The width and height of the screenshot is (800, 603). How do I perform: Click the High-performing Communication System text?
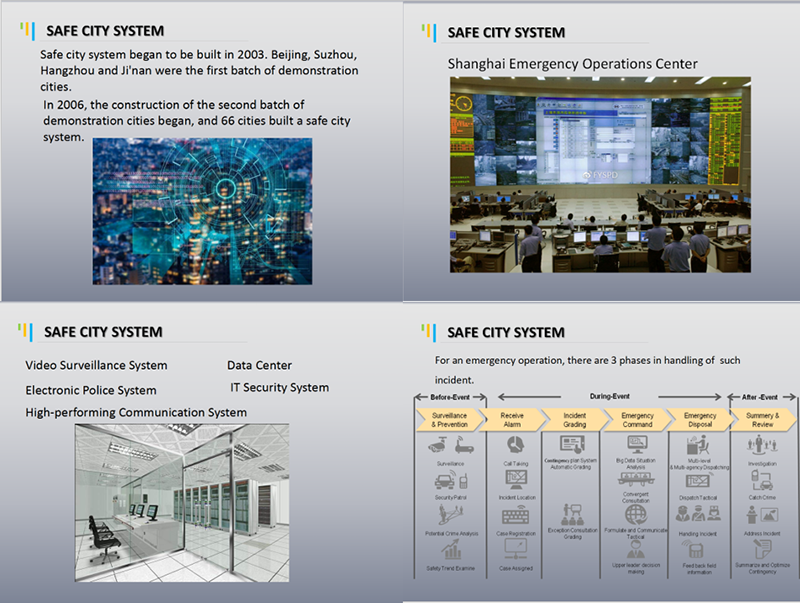[x=136, y=412]
